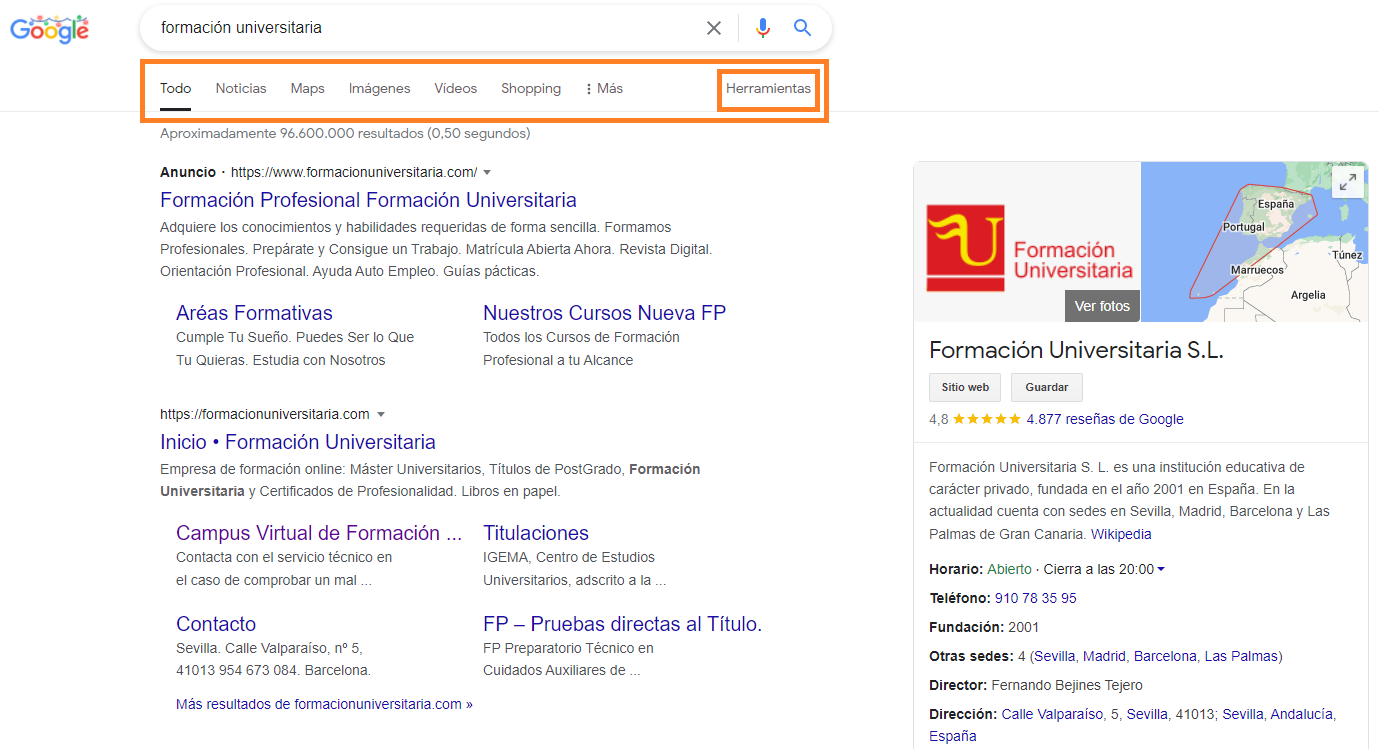
Task: Clear the search box with X
Action: coord(714,28)
